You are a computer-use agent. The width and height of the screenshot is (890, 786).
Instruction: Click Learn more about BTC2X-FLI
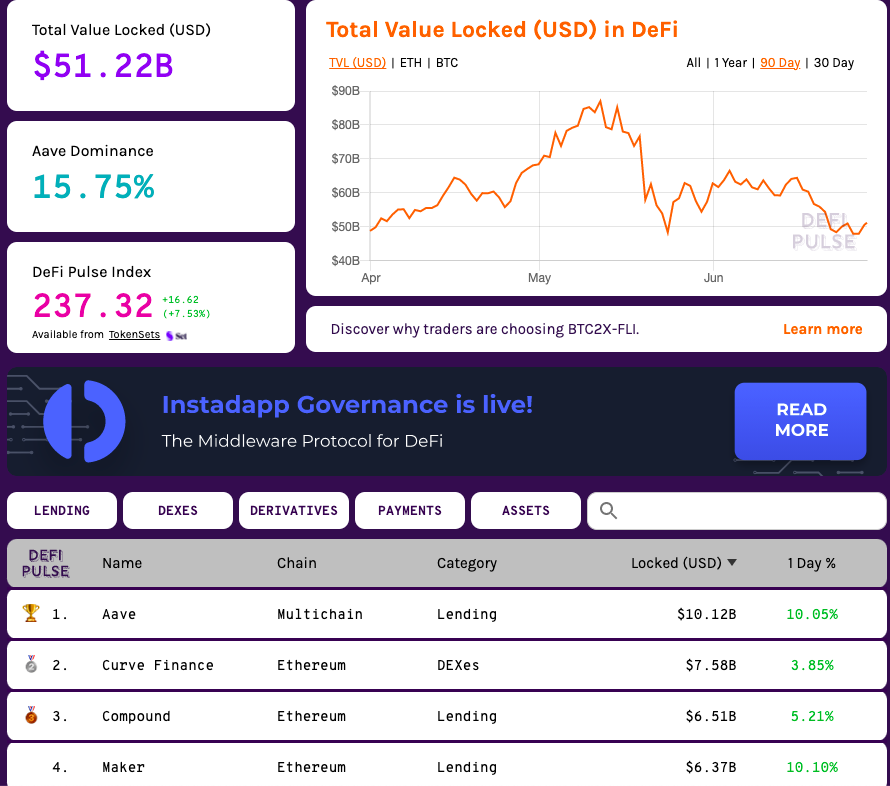coord(822,328)
